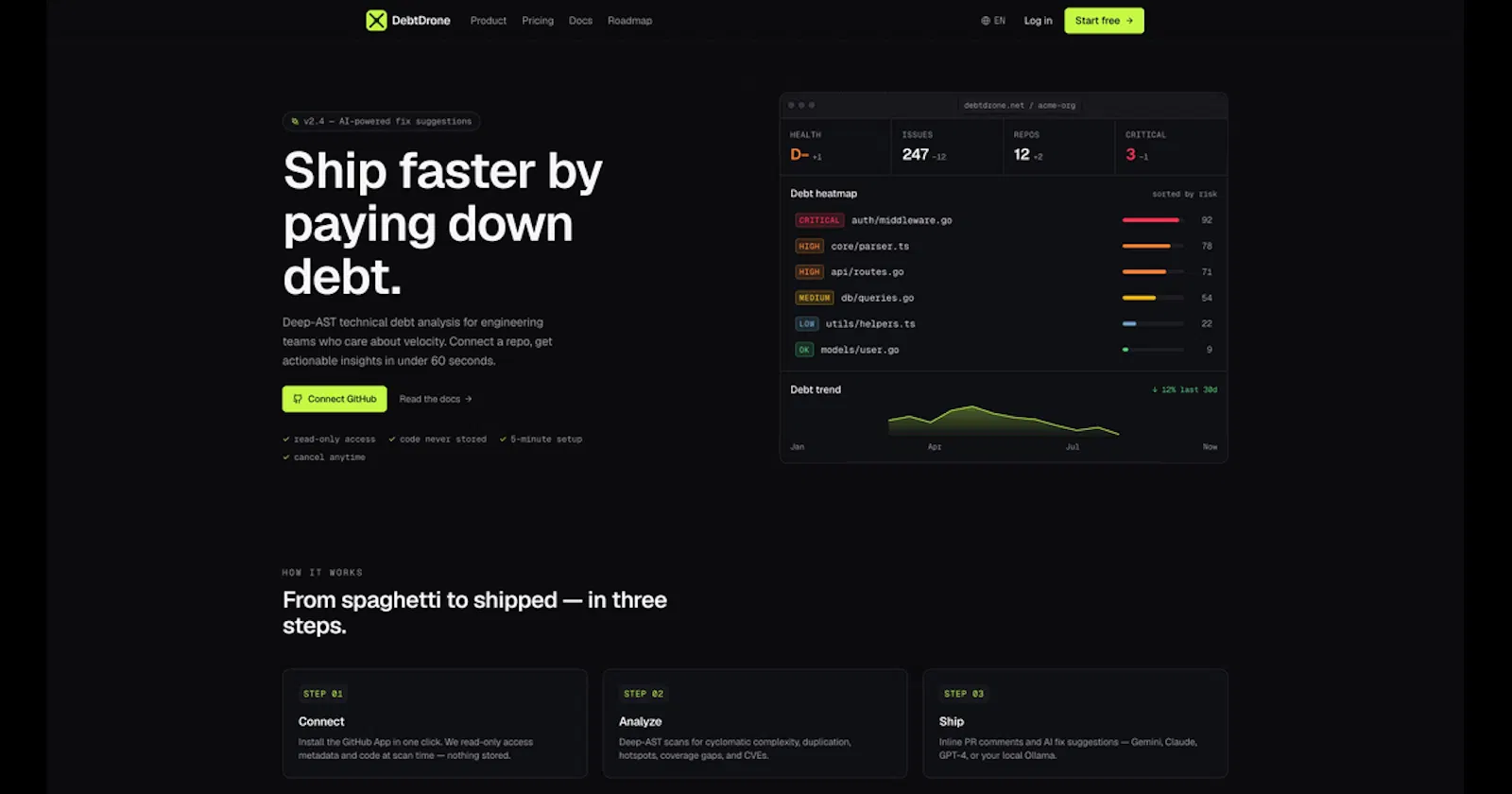Click the checkmark beside code never stored
The width and height of the screenshot is (1512, 794).
pos(392,439)
